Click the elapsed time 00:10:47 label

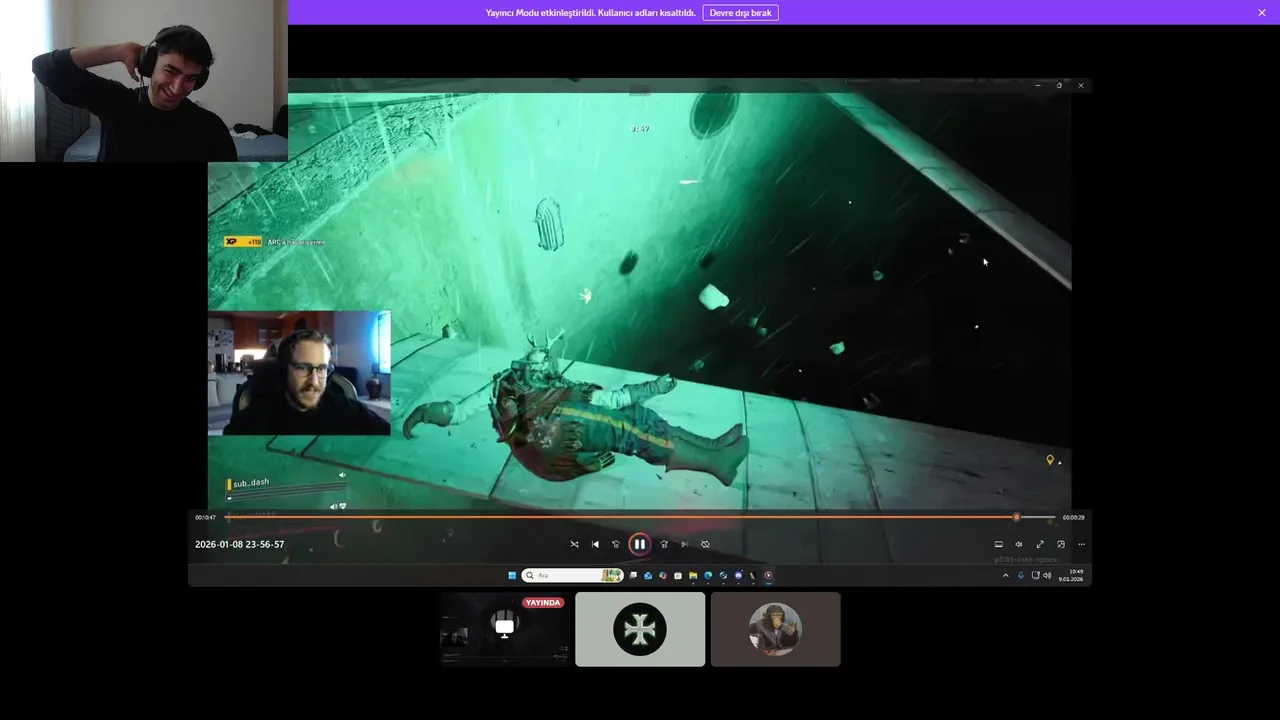[x=205, y=517]
